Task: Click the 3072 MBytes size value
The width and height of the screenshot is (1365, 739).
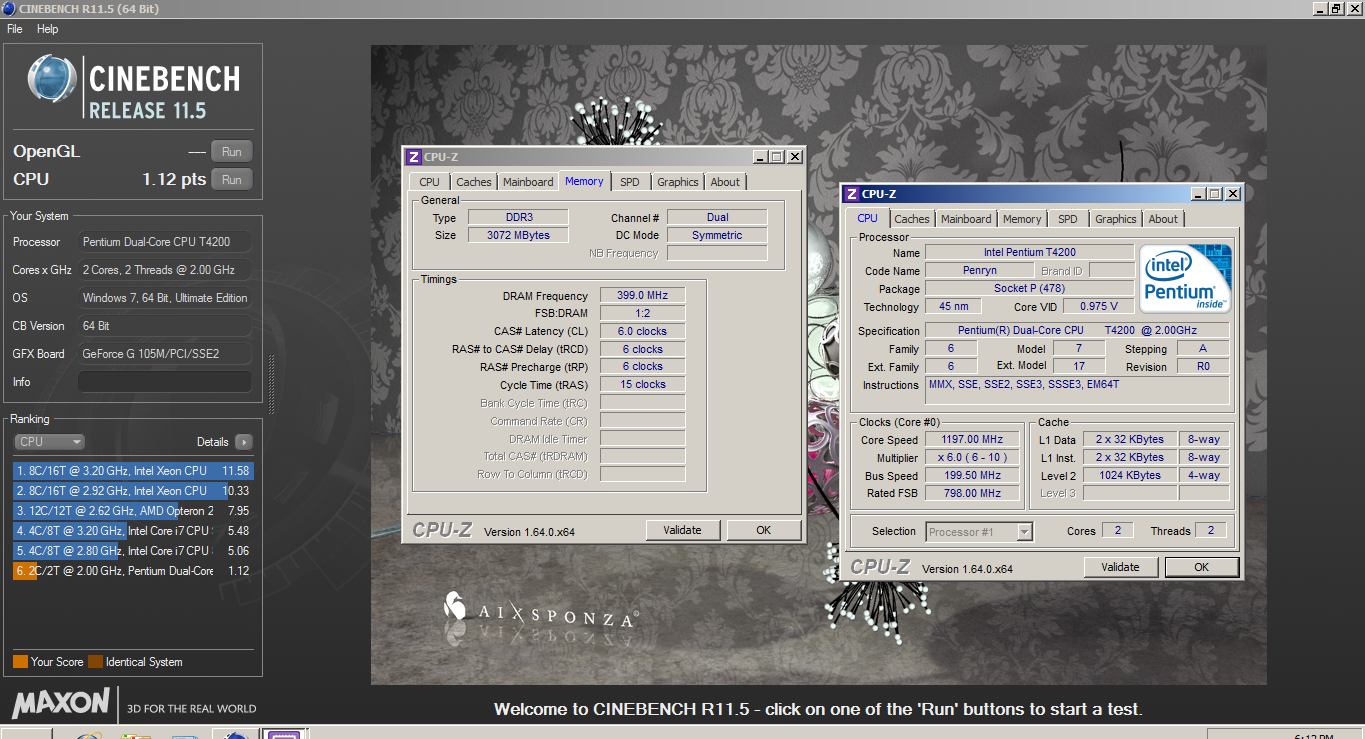Action: point(517,235)
